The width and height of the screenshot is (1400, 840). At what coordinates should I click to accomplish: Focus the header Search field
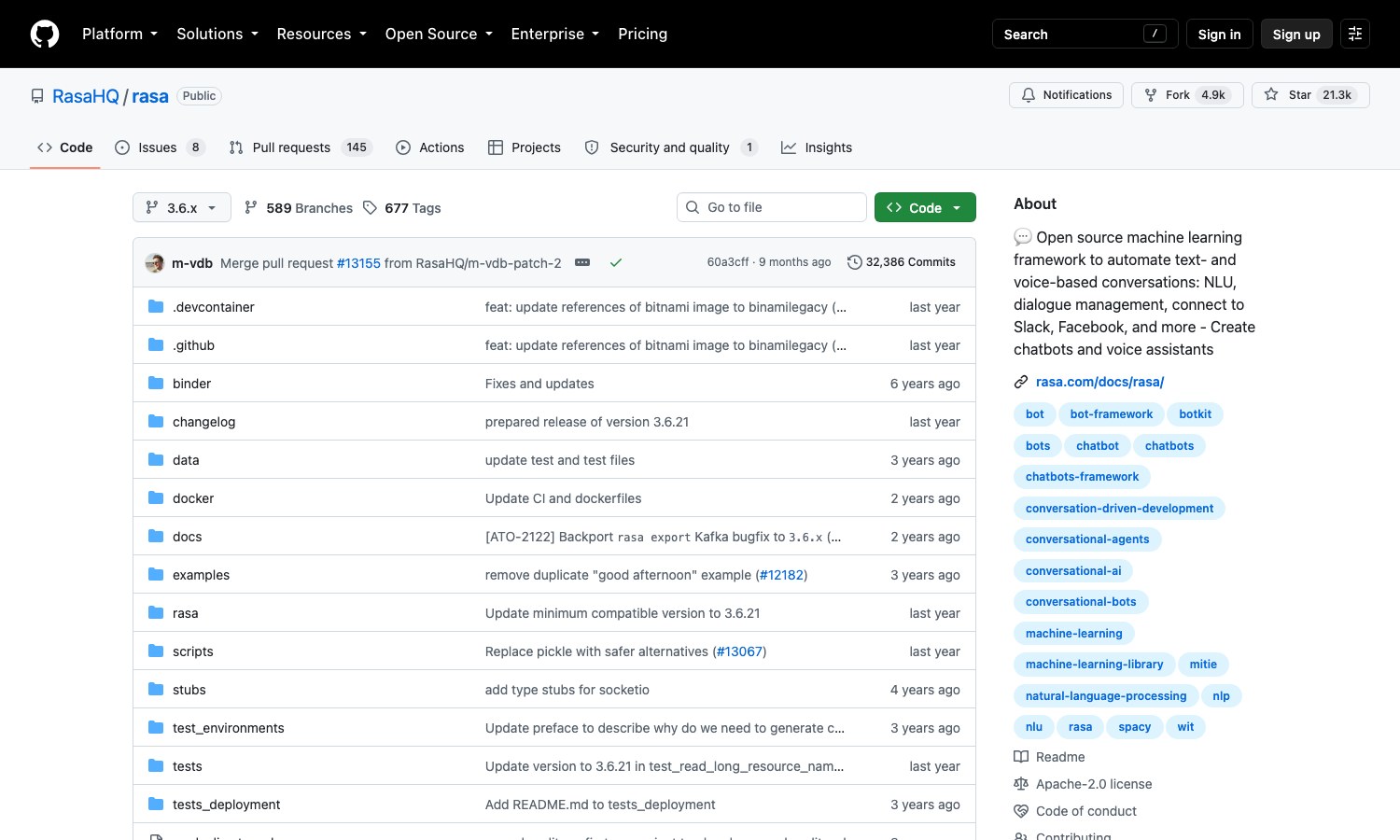click(x=1085, y=35)
